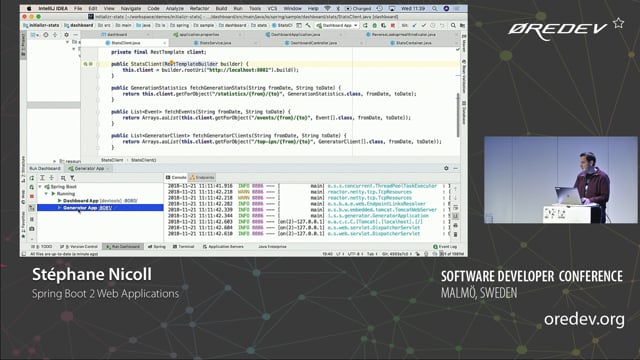640x360 pixels.
Task: Click the camera icon in Run Dashboard sidebar
Action: point(32,229)
